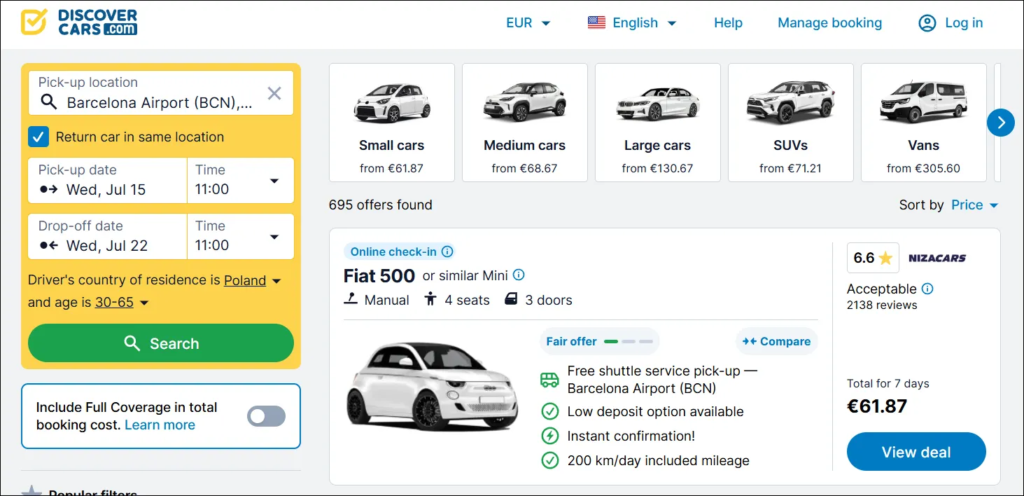The image size is (1024, 496).
Task: Click the €61.87 total price
Action: (877, 406)
